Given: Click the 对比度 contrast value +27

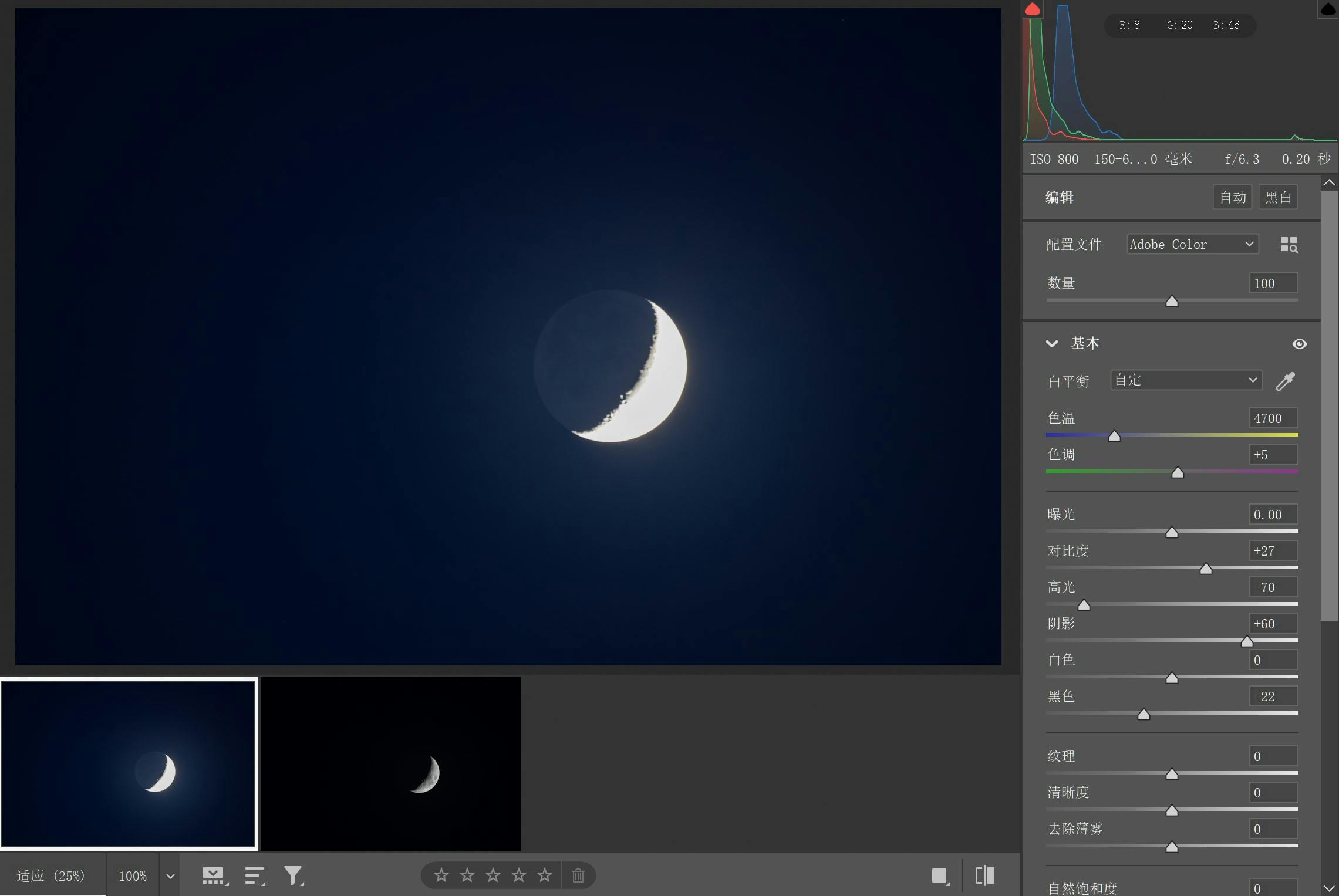Looking at the screenshot, I should [1273, 551].
